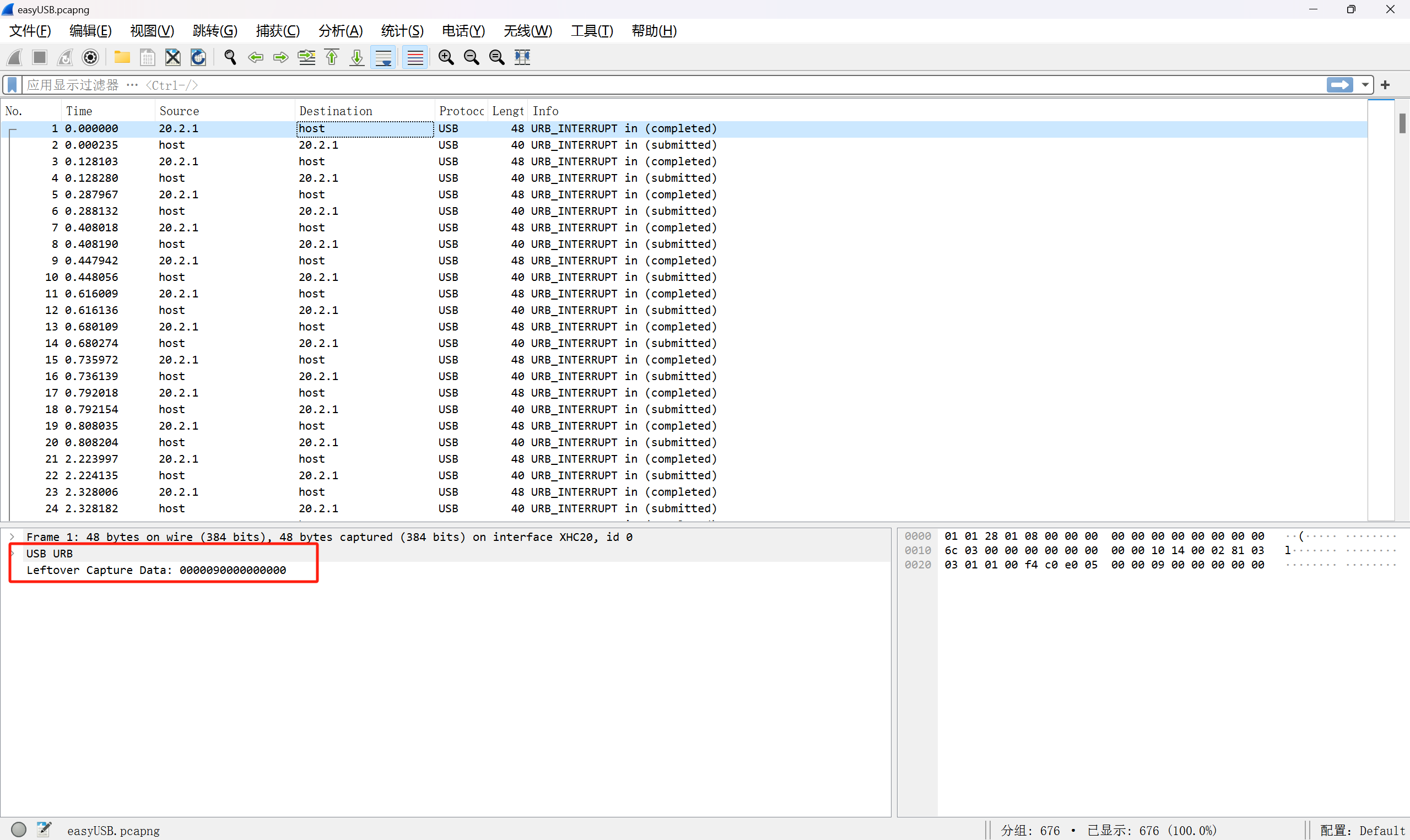Save the capture file icon
Image resolution: width=1410 pixels, height=840 pixels.
coord(147,57)
